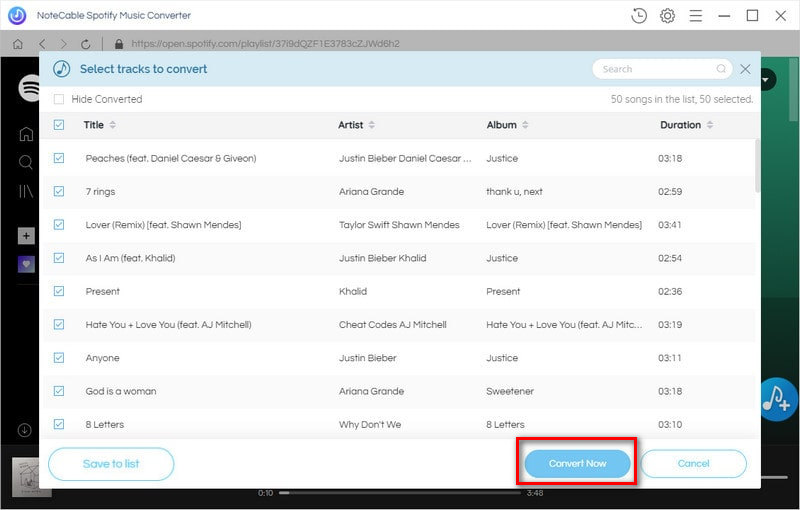Click the track list vertical scrollbar
The image size is (800, 510).
pos(758,166)
